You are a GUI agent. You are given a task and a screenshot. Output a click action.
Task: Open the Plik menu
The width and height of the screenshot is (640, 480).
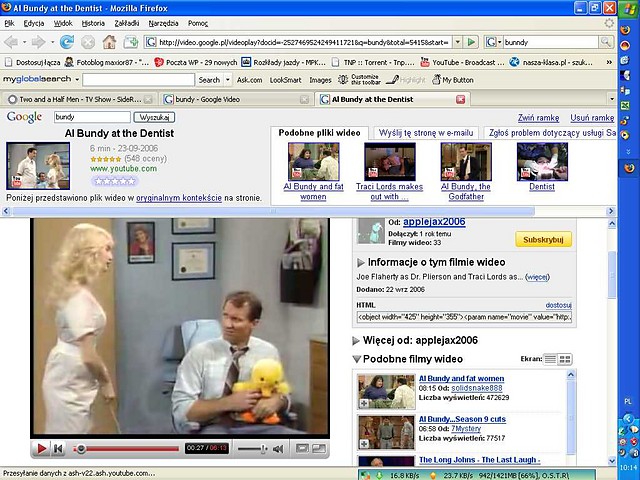9,23
